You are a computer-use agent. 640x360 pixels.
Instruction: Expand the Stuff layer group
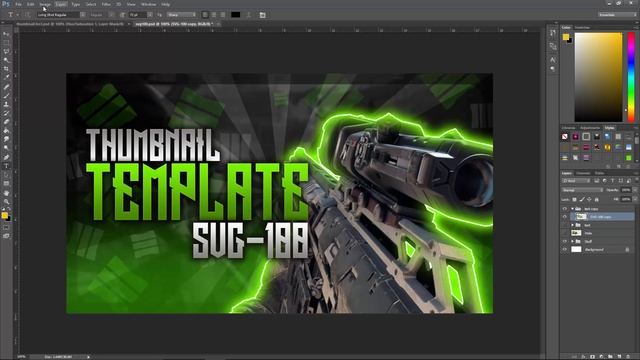pyautogui.click(x=572, y=241)
